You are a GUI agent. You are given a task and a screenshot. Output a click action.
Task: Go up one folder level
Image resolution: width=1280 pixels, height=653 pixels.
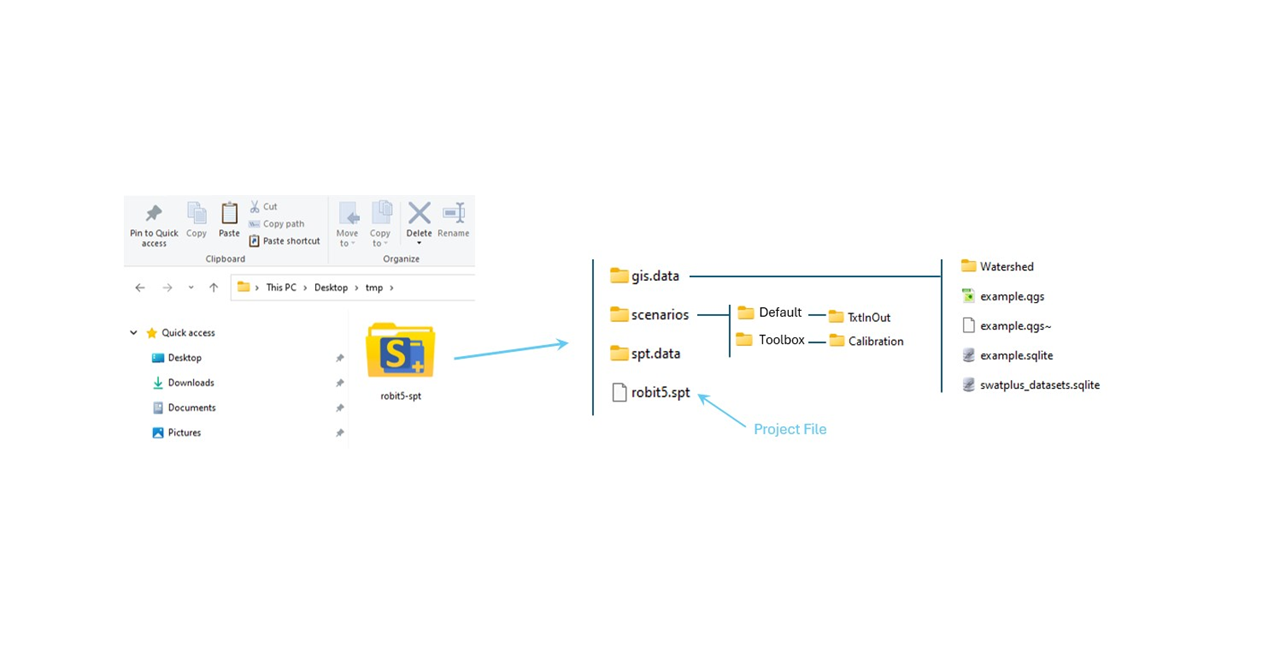213,288
